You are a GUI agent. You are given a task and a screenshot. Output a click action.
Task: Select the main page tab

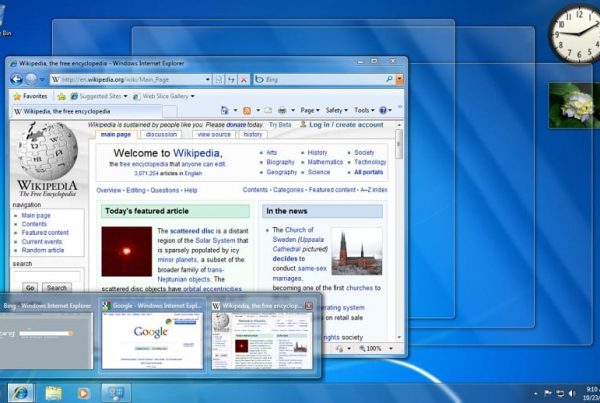[116, 135]
